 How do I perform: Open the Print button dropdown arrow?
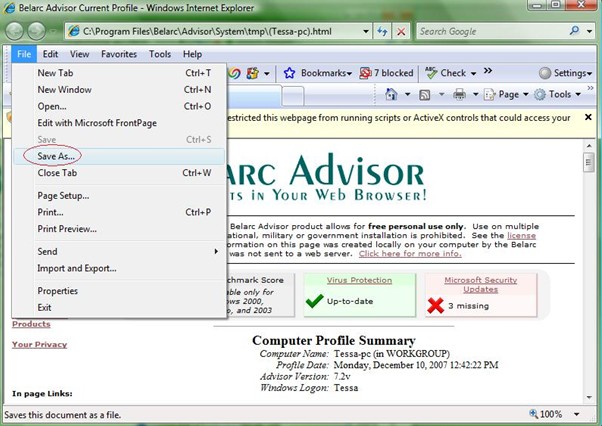[475, 94]
